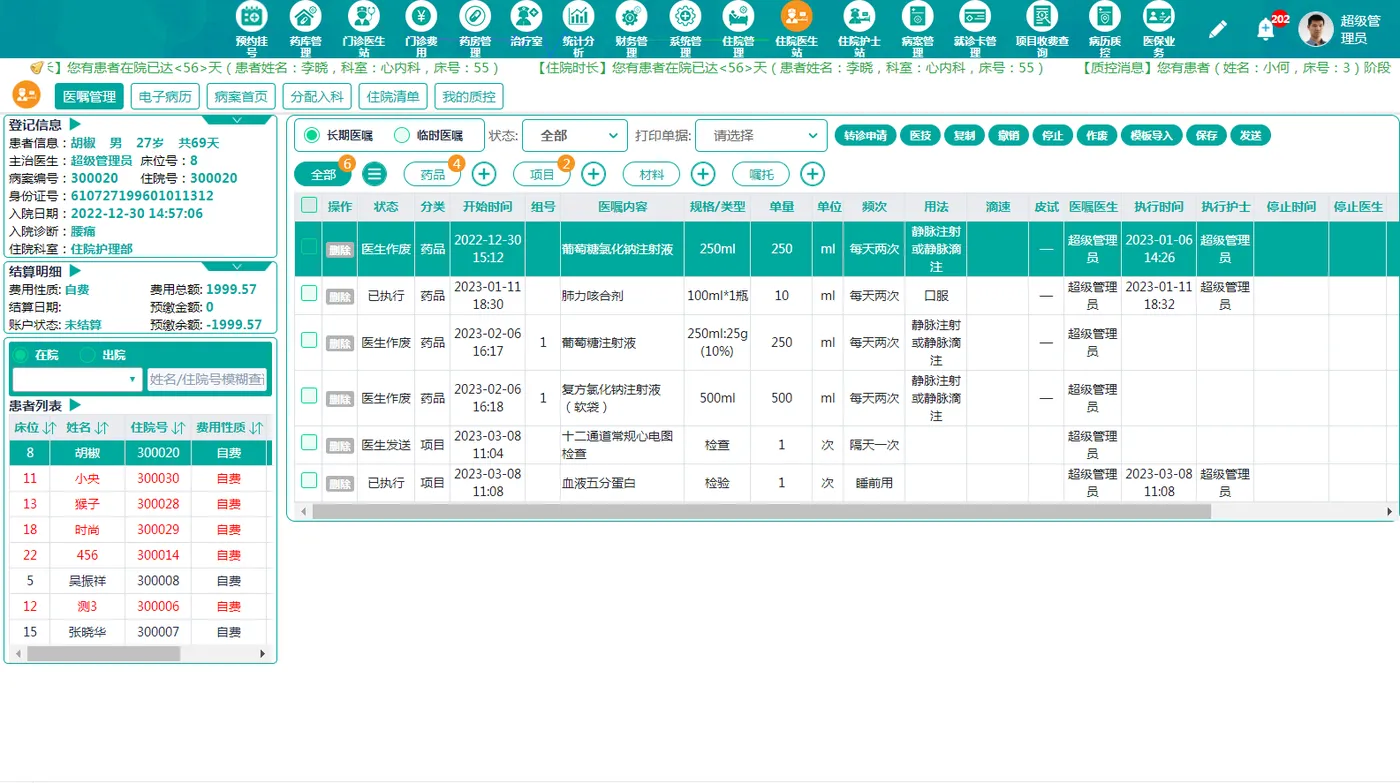Click the 发送 button
This screenshot has width=1400, height=783.
tap(1251, 135)
